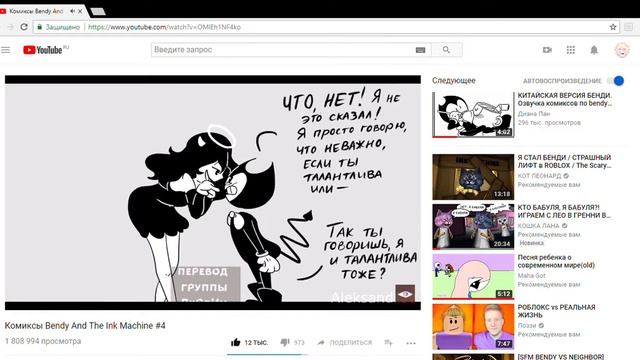
Task: Click the secure lock site info icon
Action: (x=40, y=27)
